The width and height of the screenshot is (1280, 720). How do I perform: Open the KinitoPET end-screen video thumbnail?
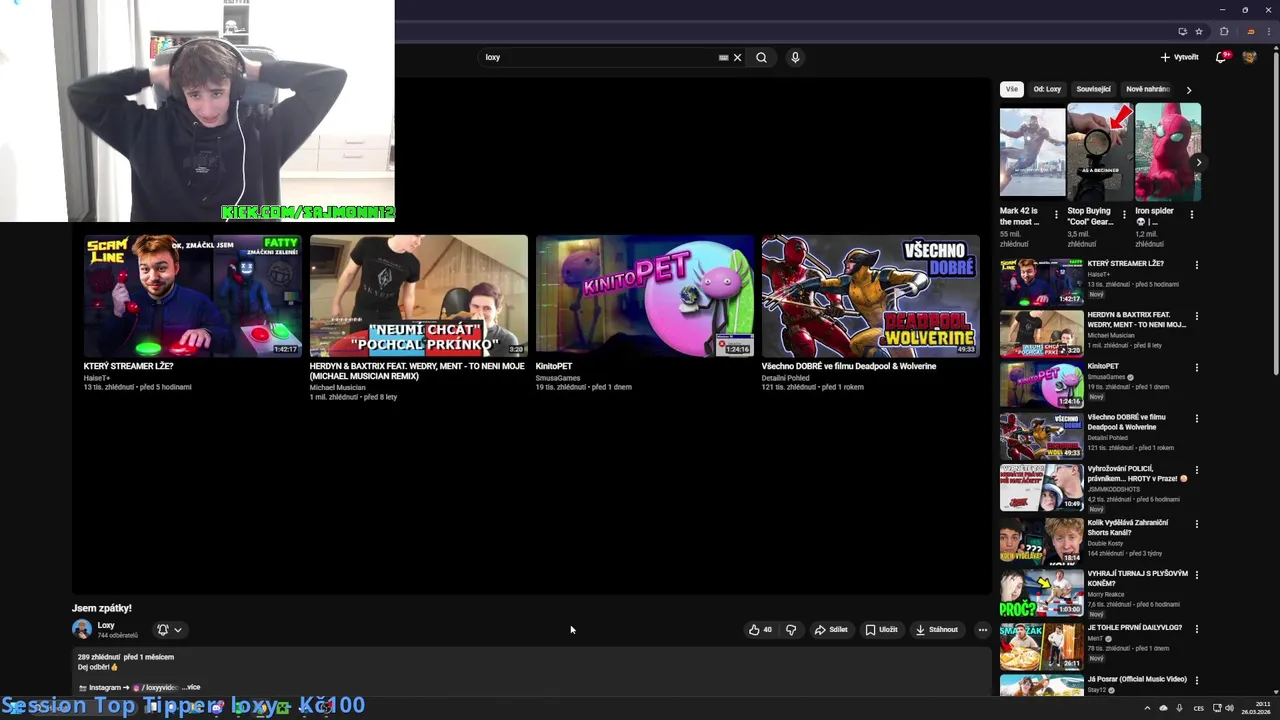(x=645, y=296)
